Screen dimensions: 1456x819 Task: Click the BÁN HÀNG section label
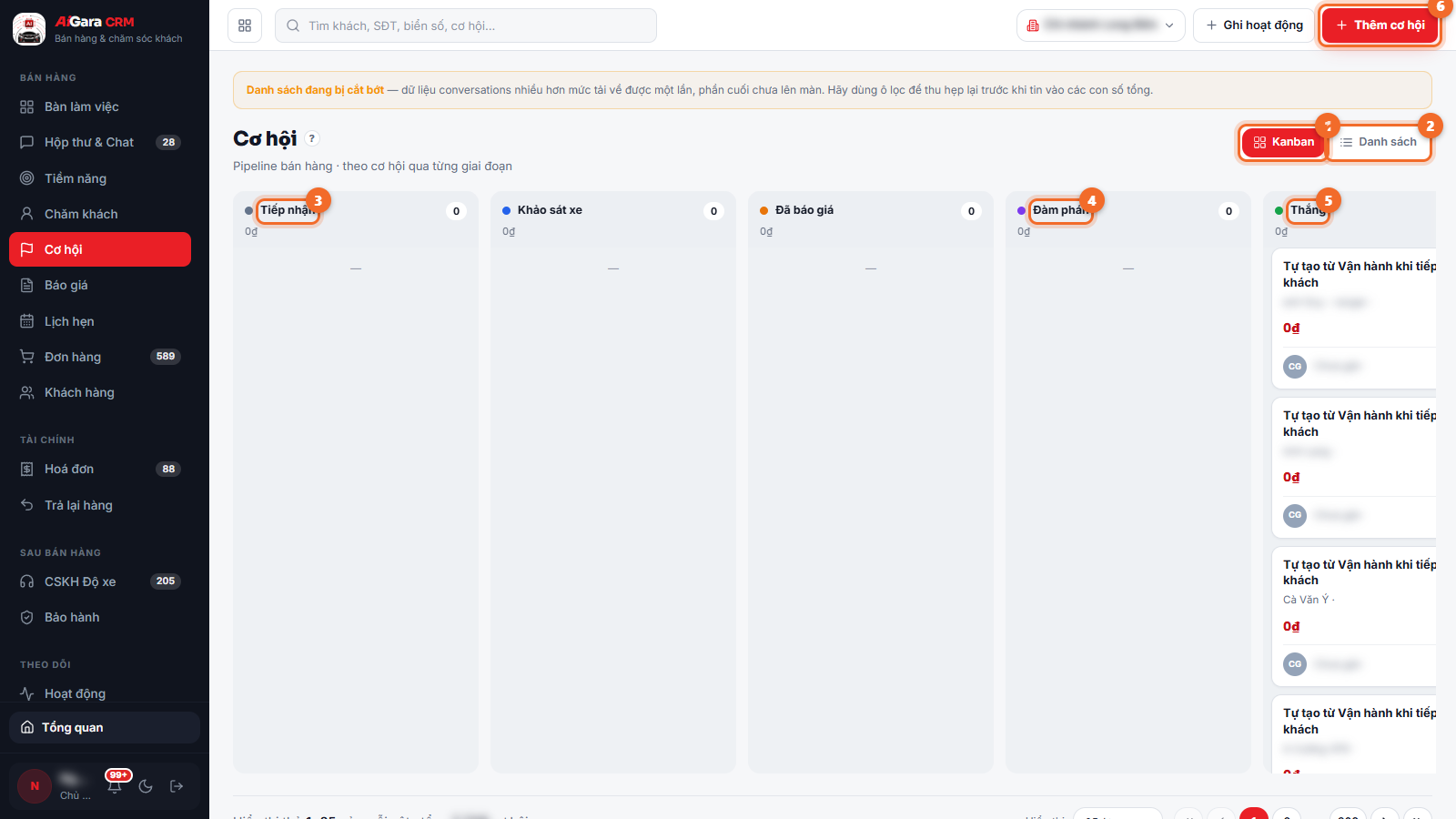(48, 78)
